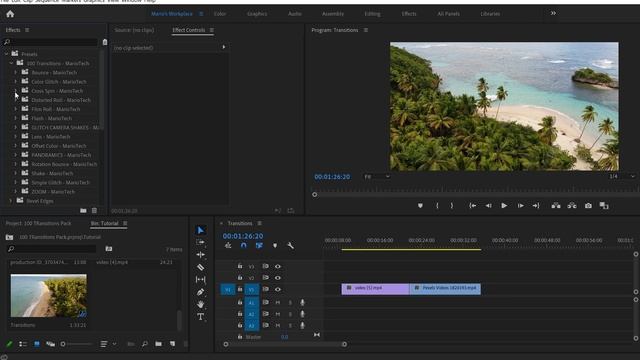The height and width of the screenshot is (360, 640).
Task: Collapse the Presets folder
Action: [x=7, y=53]
